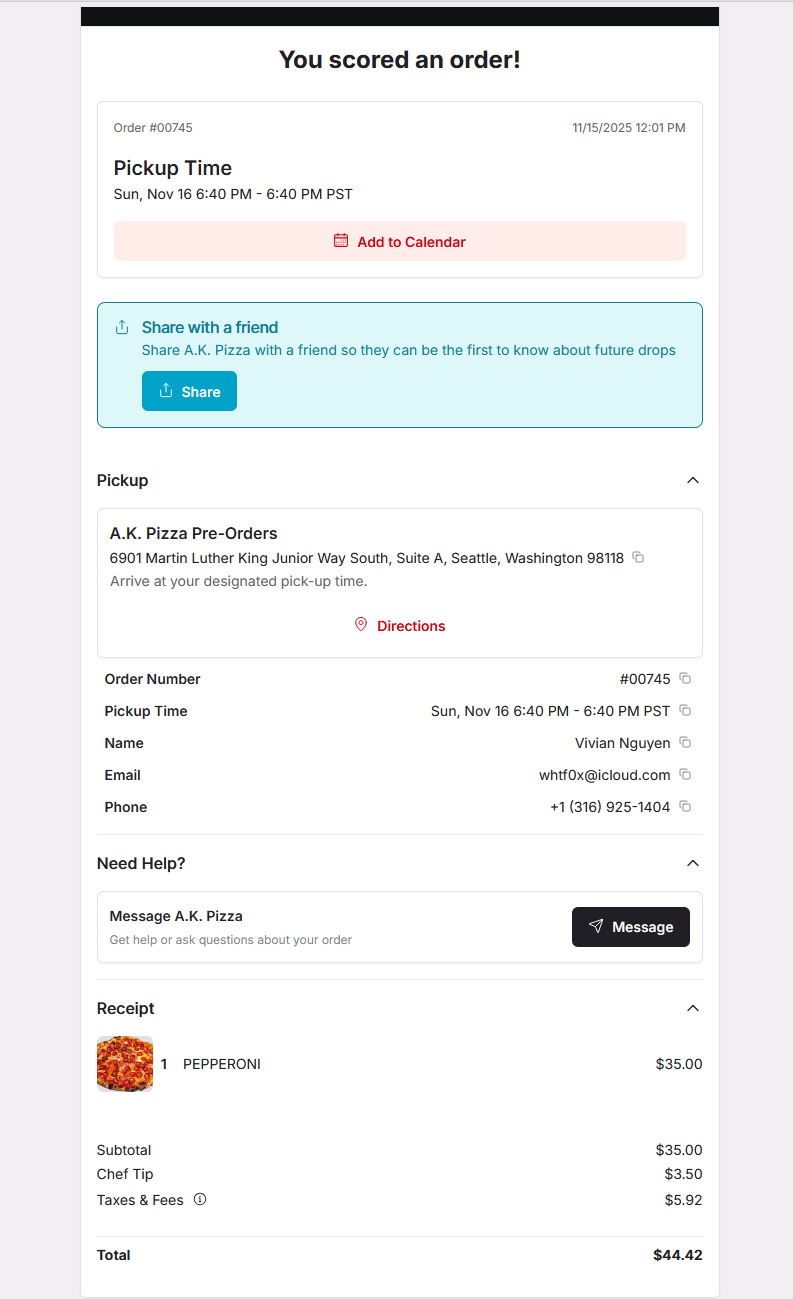Copy the order number #00745
The image size is (793, 1299).
(x=685, y=678)
